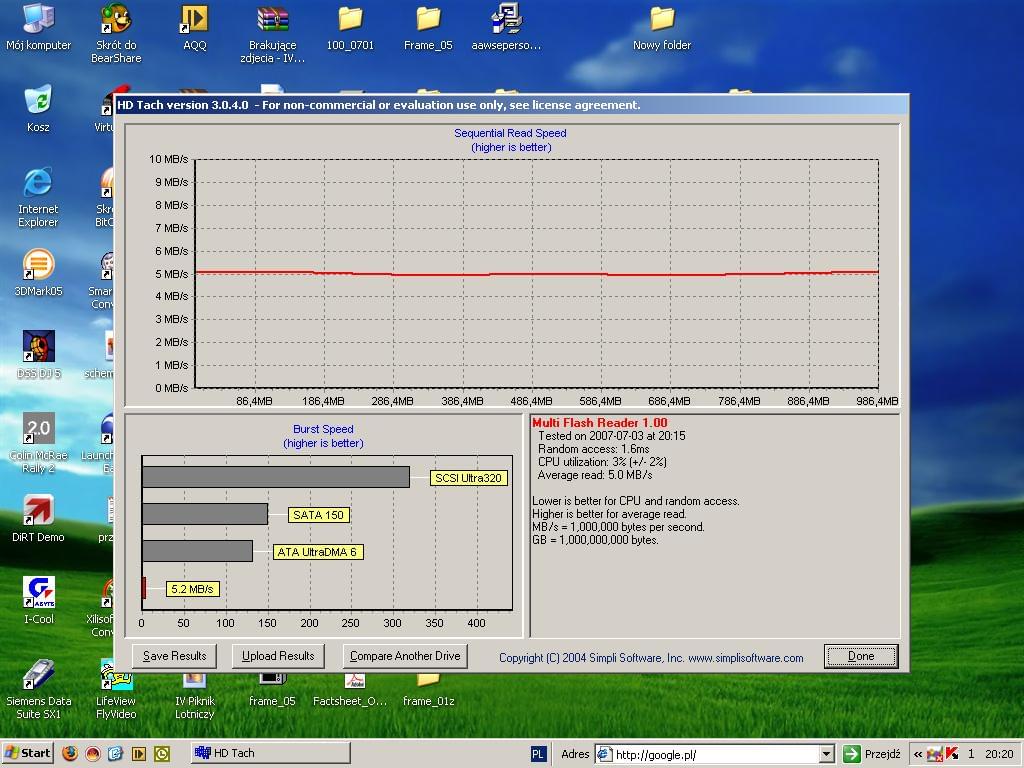Open the Kosz recycle bin
The image size is (1024, 768).
point(38,108)
